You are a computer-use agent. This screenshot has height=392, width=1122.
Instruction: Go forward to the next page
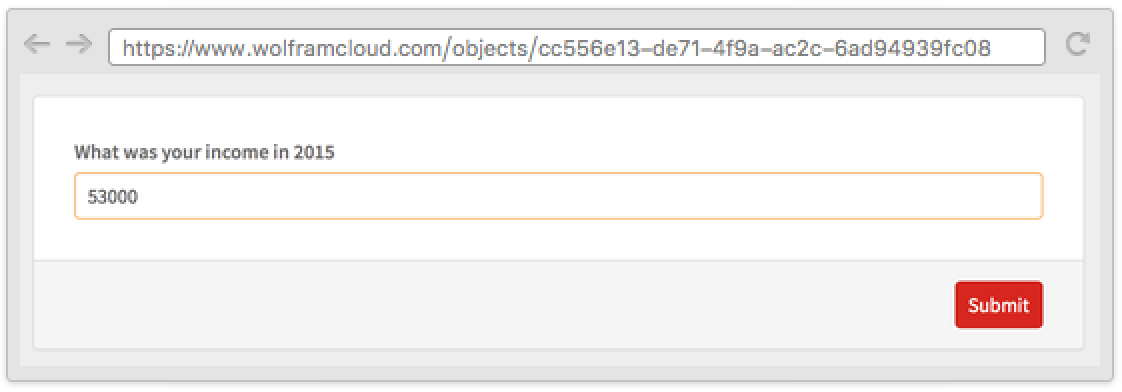pyautogui.click(x=79, y=45)
